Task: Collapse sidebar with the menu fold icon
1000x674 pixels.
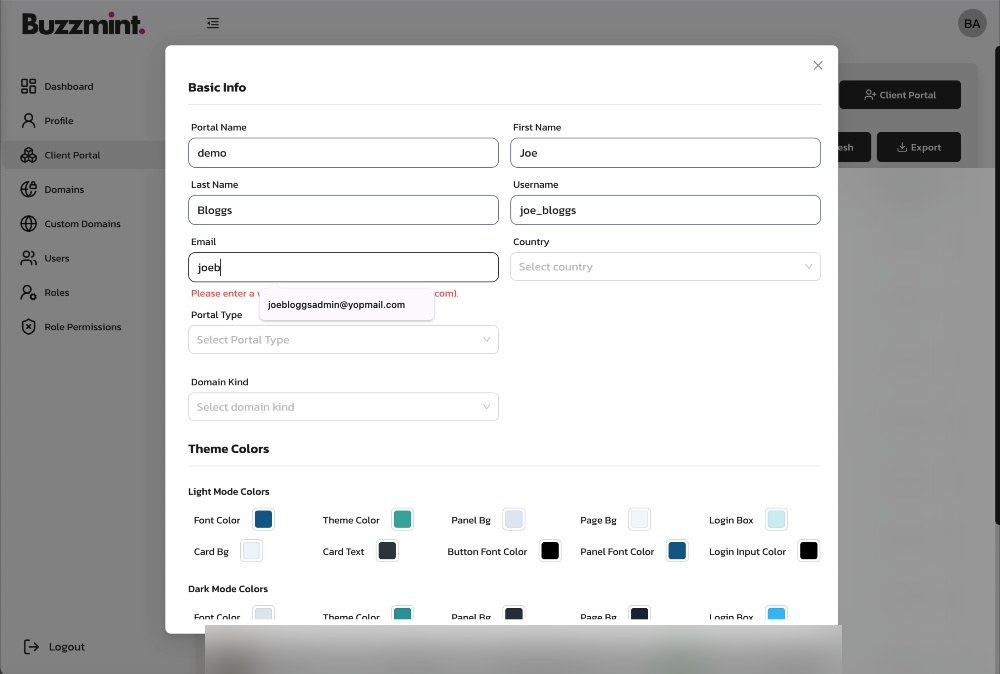Action: (x=213, y=23)
